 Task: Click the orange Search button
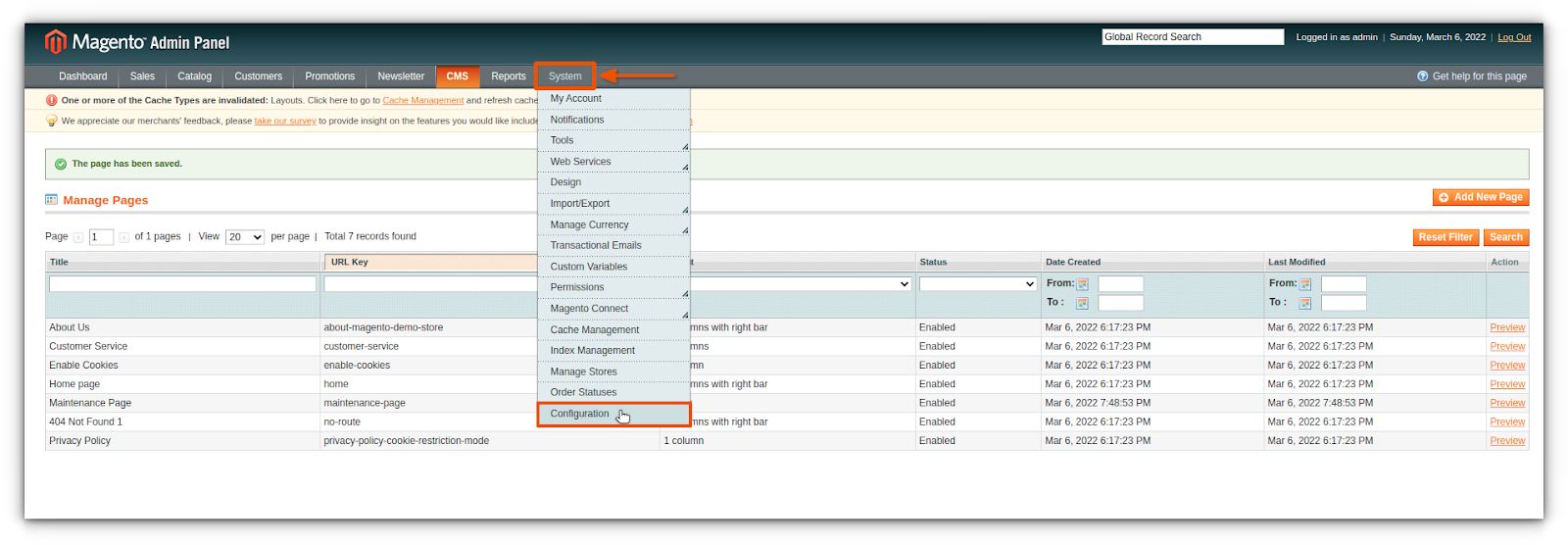pyautogui.click(x=1505, y=237)
